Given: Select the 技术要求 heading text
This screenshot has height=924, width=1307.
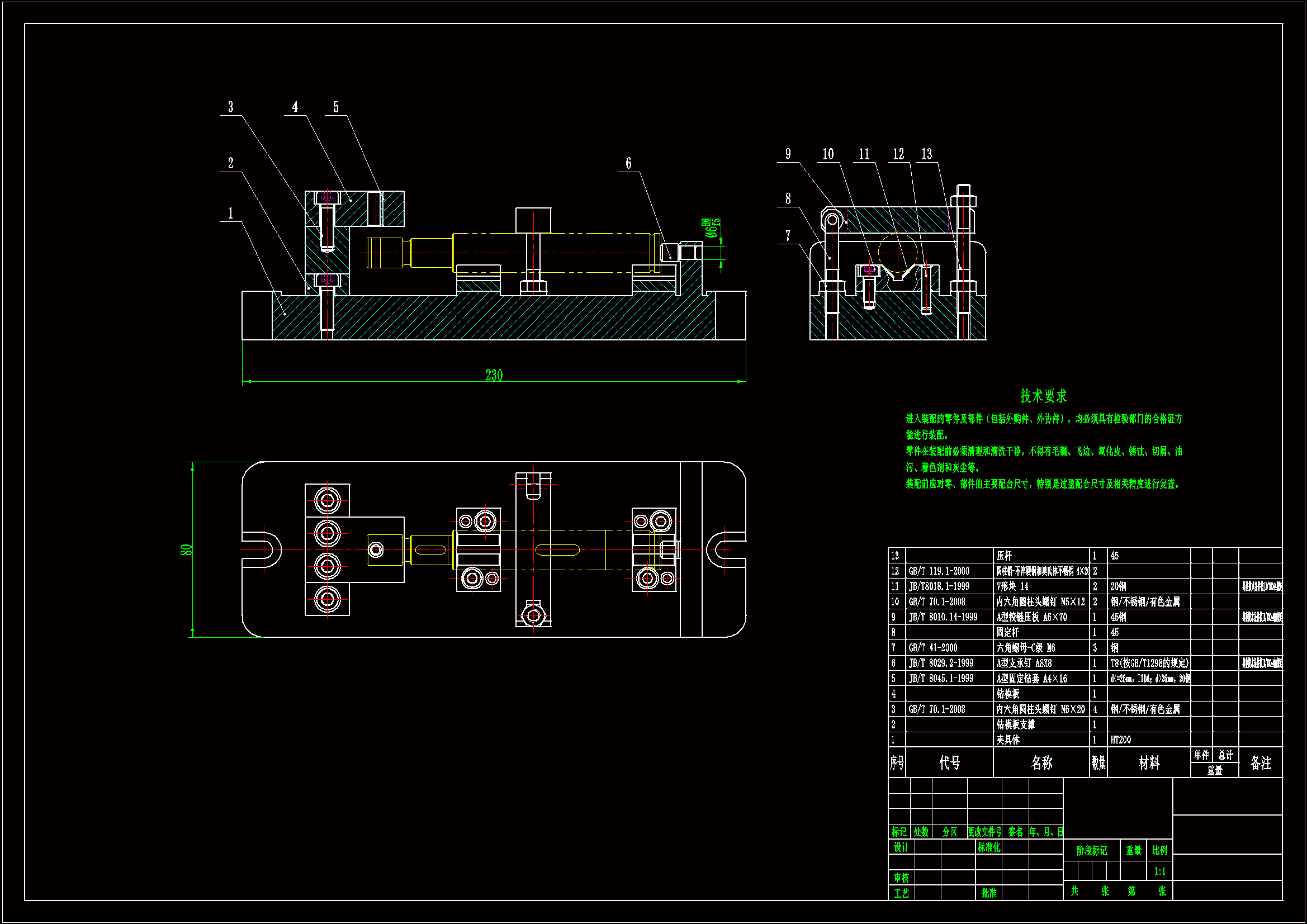Looking at the screenshot, I should tap(1043, 396).
